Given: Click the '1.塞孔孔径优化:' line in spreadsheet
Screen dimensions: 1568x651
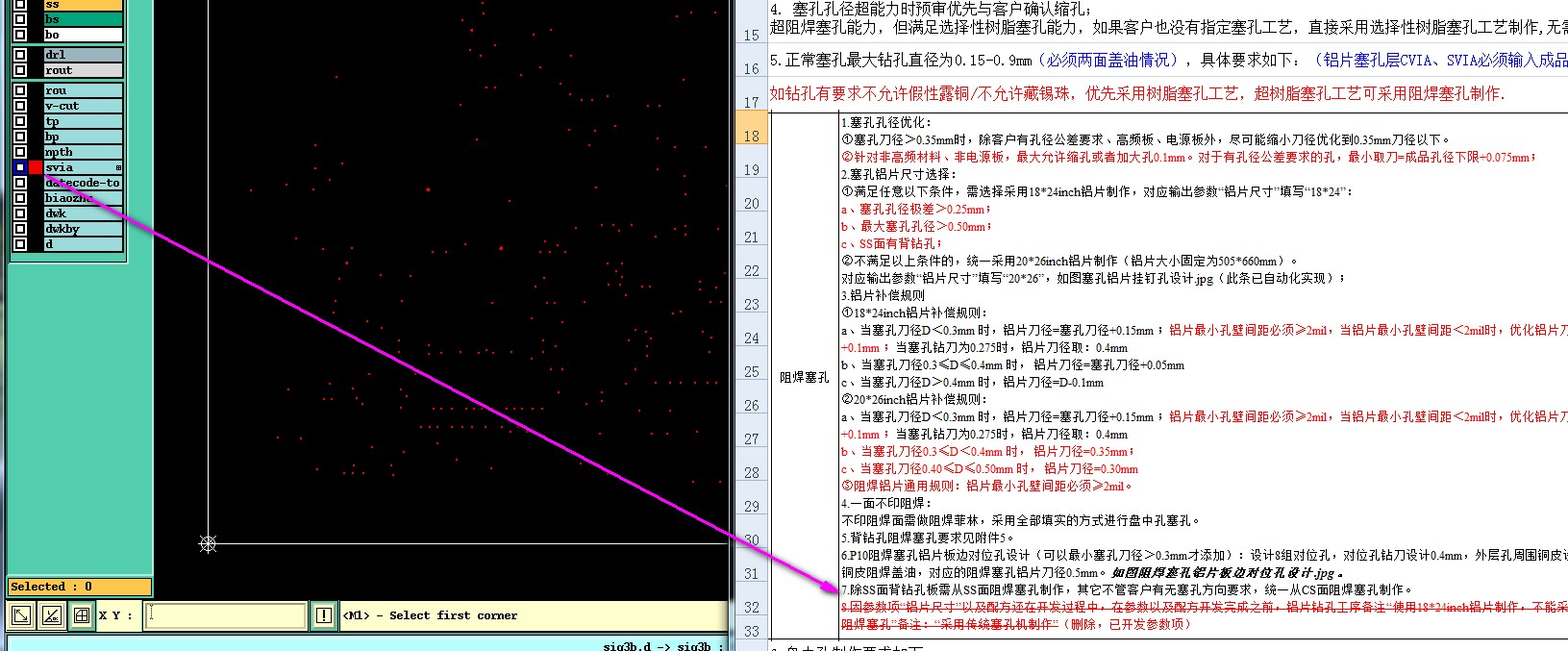Looking at the screenshot, I should pyautogui.click(x=886, y=122).
